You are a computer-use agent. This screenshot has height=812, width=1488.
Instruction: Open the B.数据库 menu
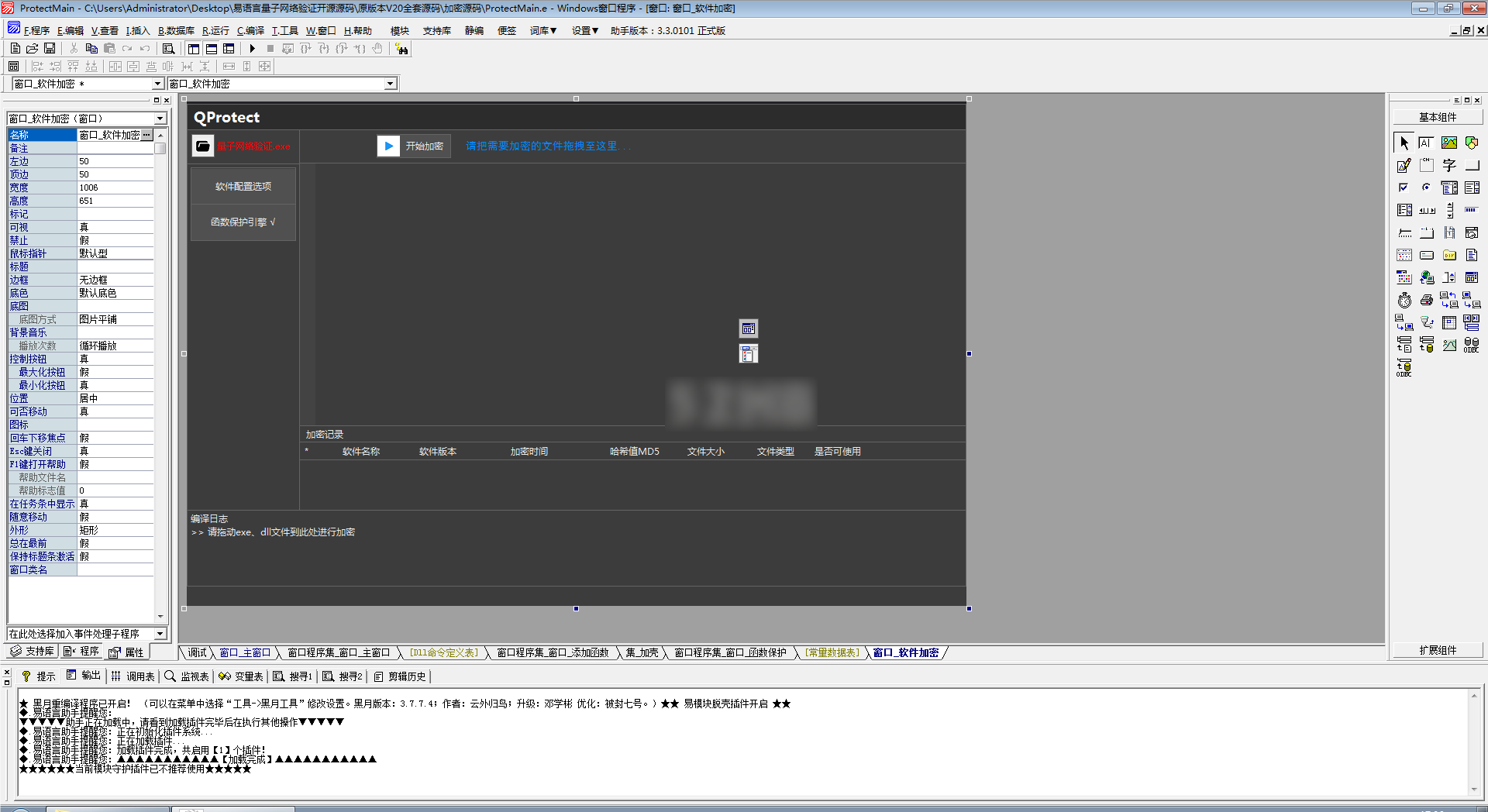(176, 31)
